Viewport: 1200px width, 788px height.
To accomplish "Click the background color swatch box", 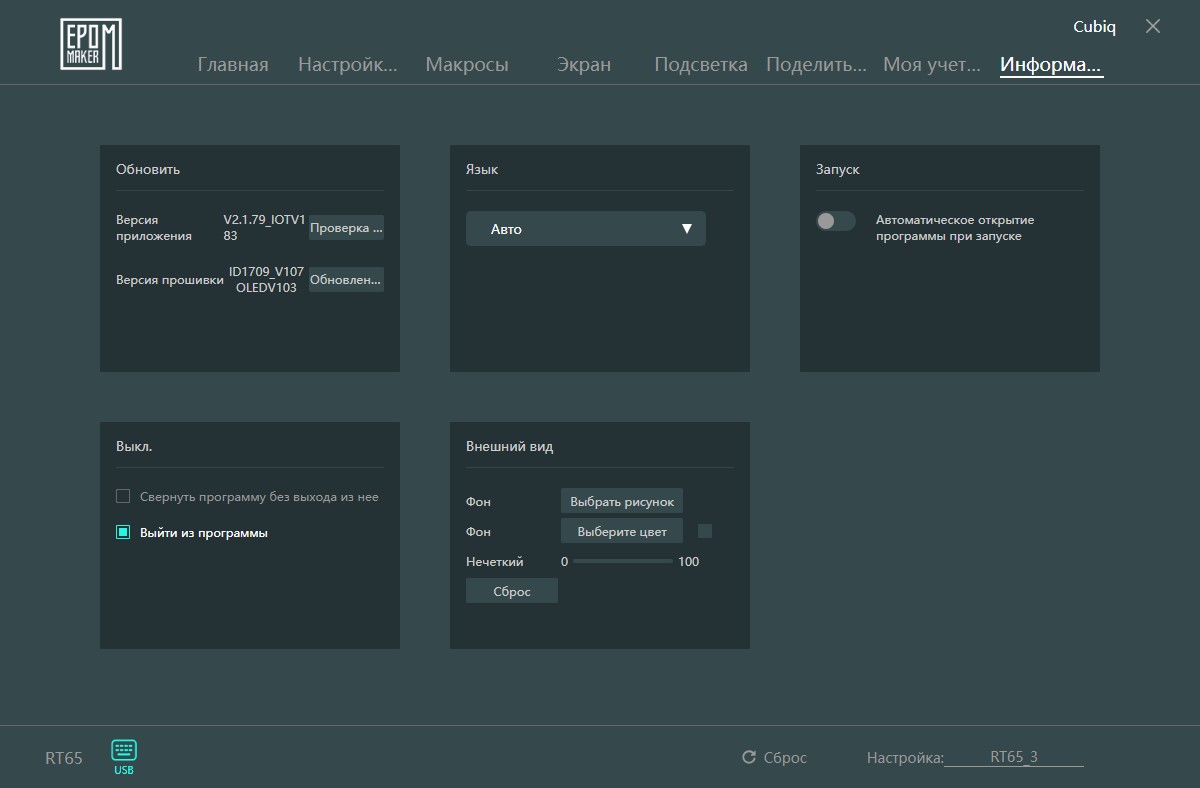I will click(705, 531).
